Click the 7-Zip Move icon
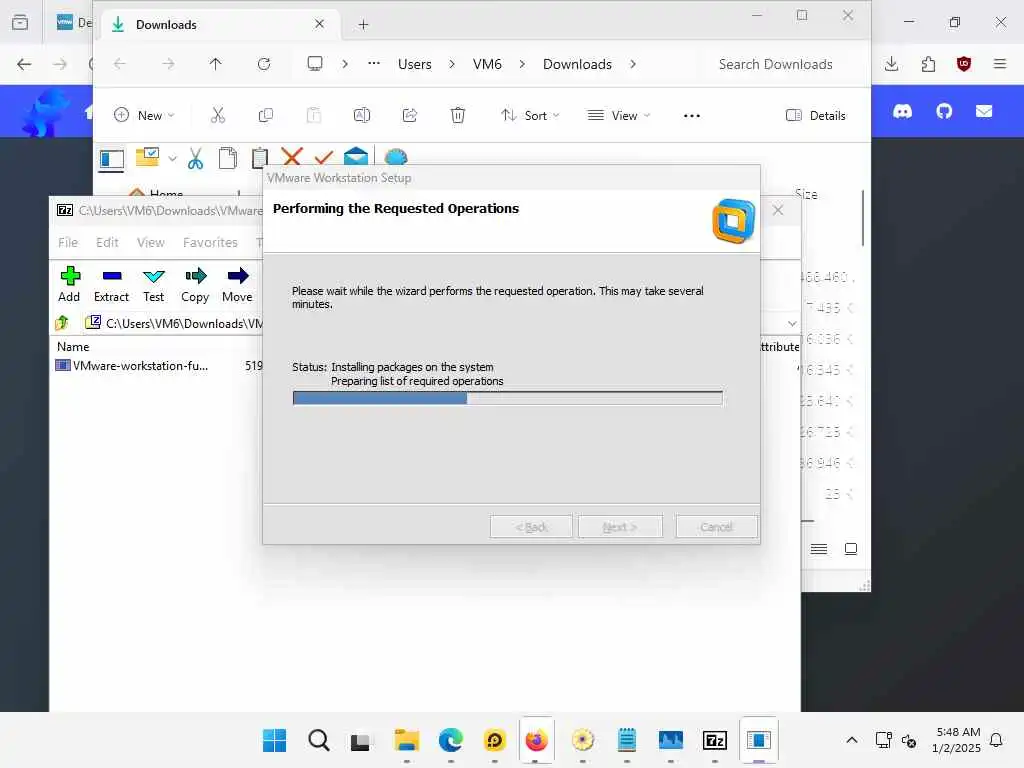The height and width of the screenshot is (768, 1024). pos(238,276)
